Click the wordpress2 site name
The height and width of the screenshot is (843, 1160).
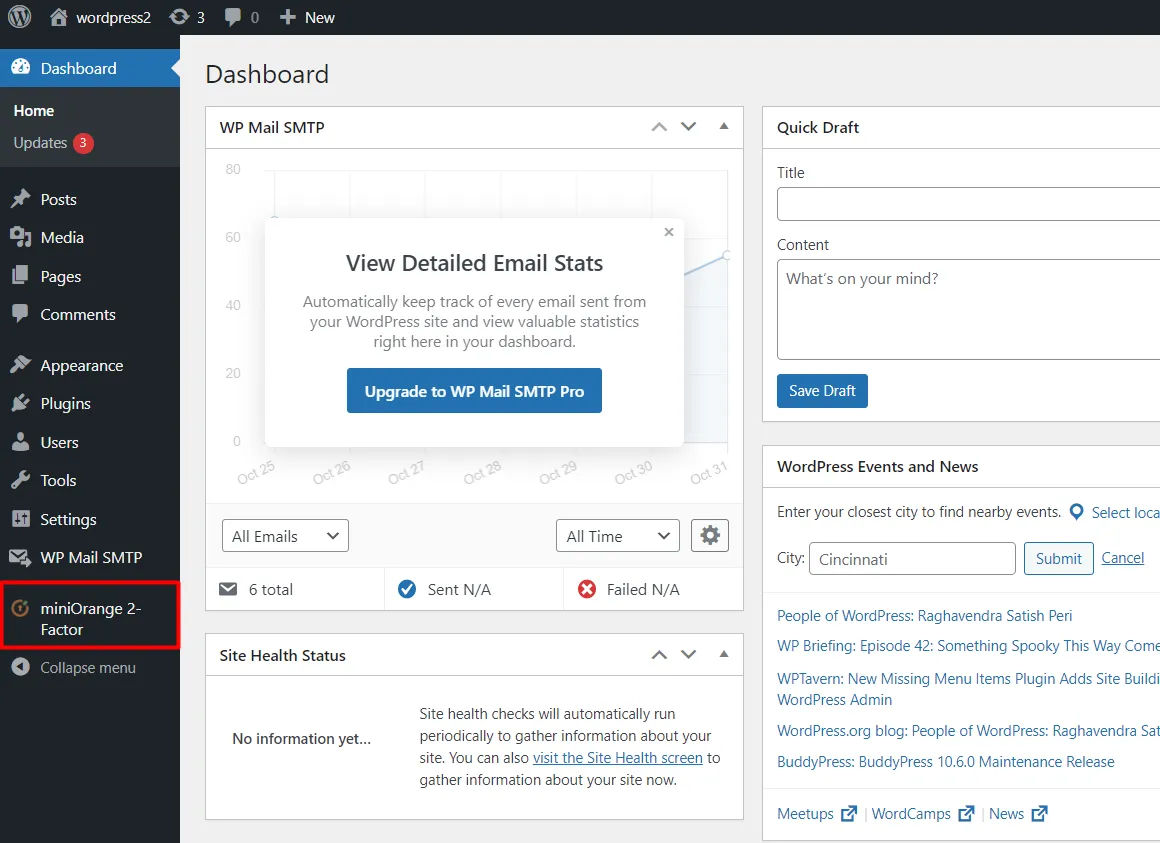113,18
